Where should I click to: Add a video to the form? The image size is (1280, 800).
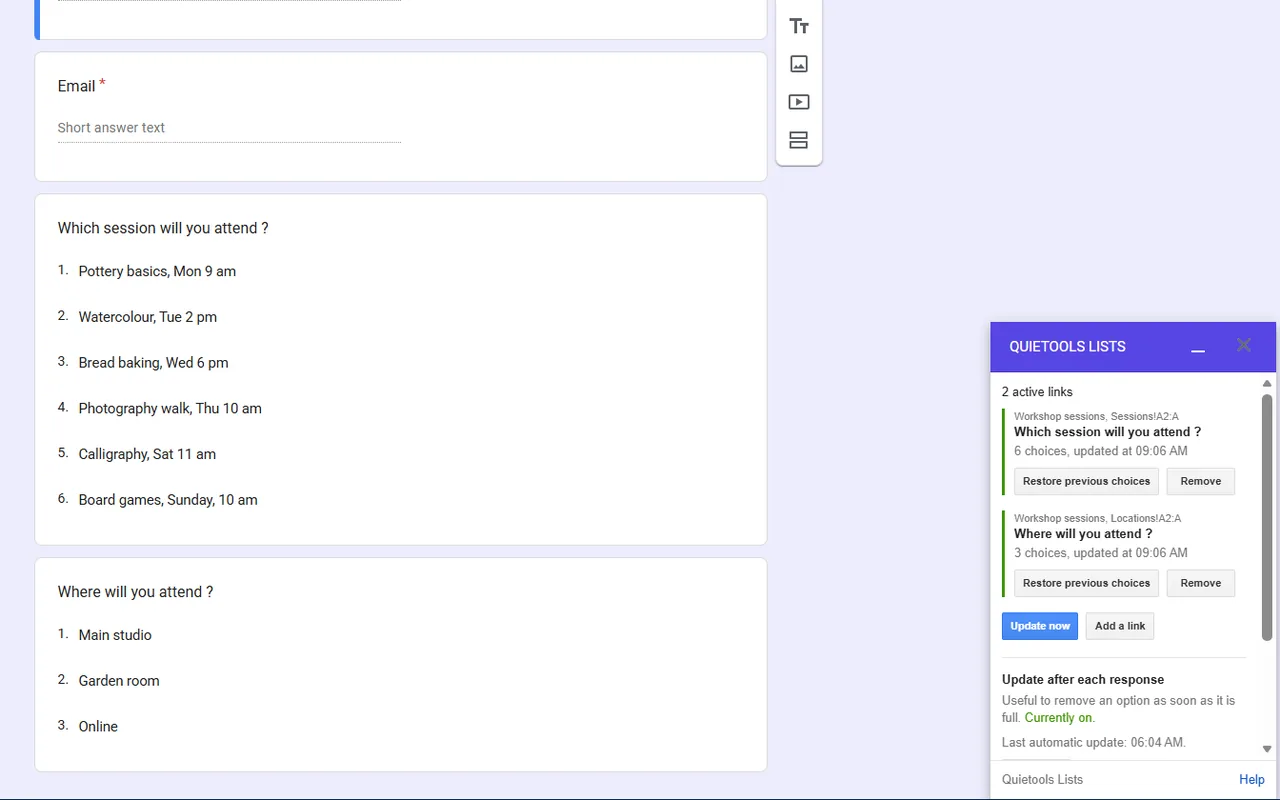(x=798, y=102)
